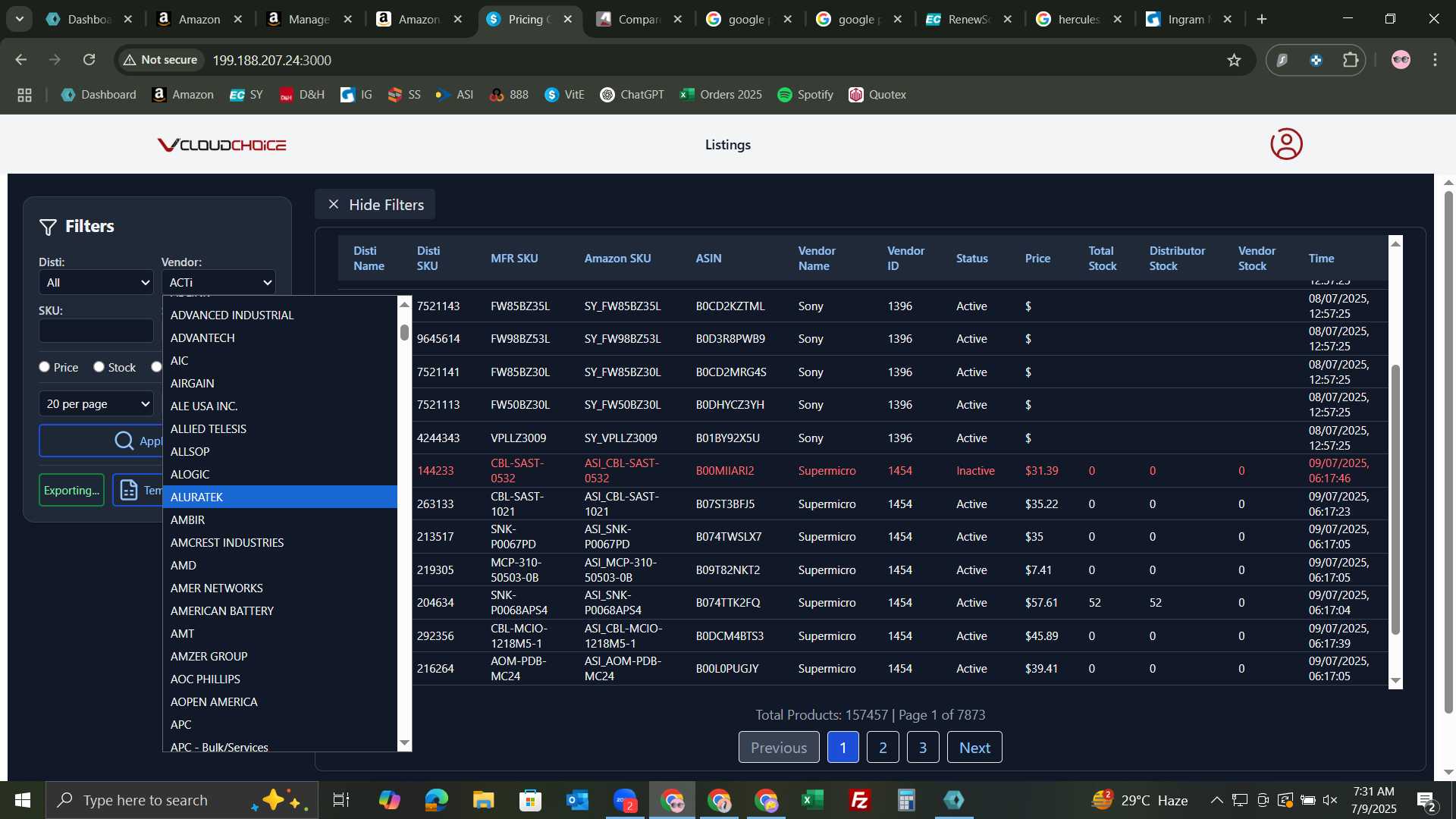Open the Spotify bookmark

(805, 95)
